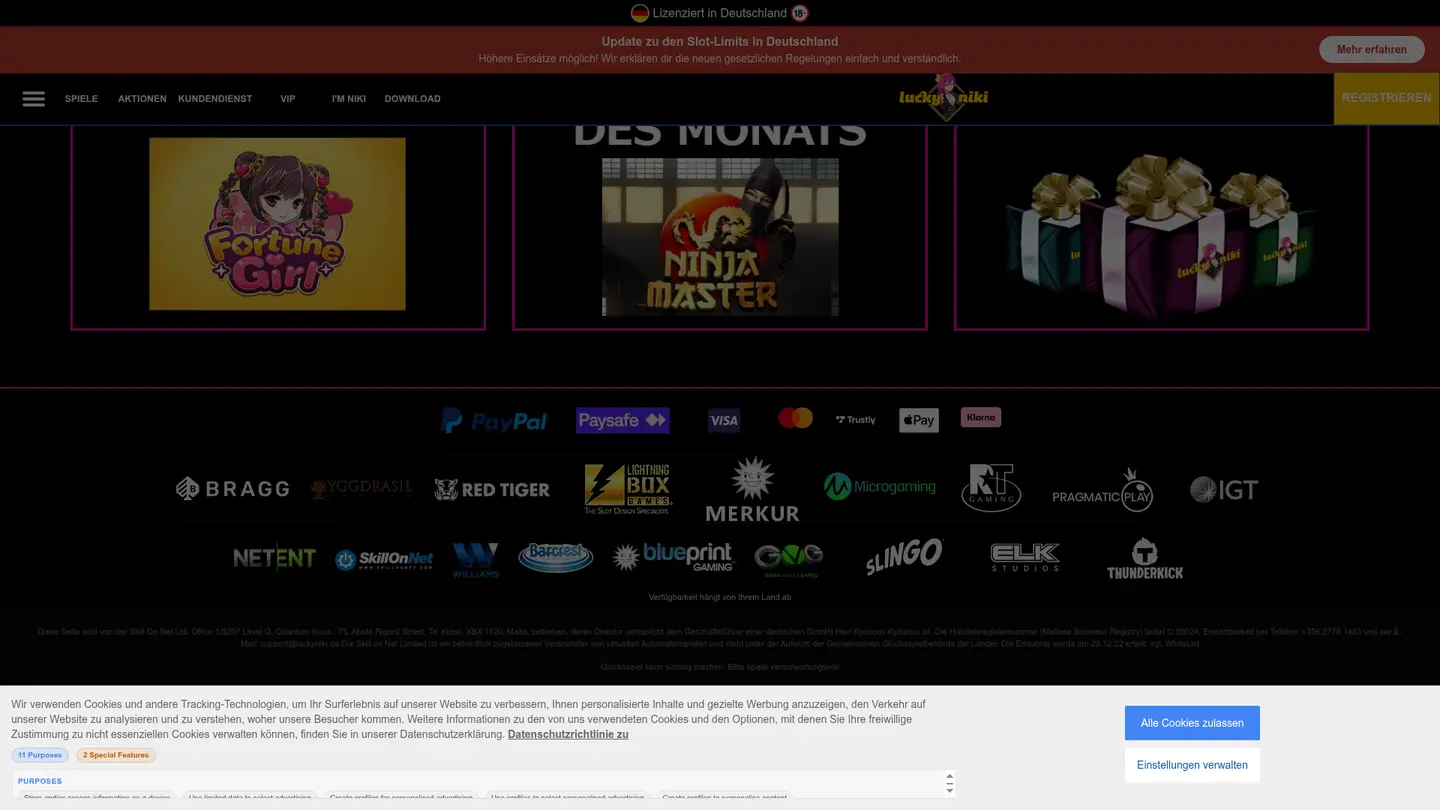Click the German flag license icon

640,13
